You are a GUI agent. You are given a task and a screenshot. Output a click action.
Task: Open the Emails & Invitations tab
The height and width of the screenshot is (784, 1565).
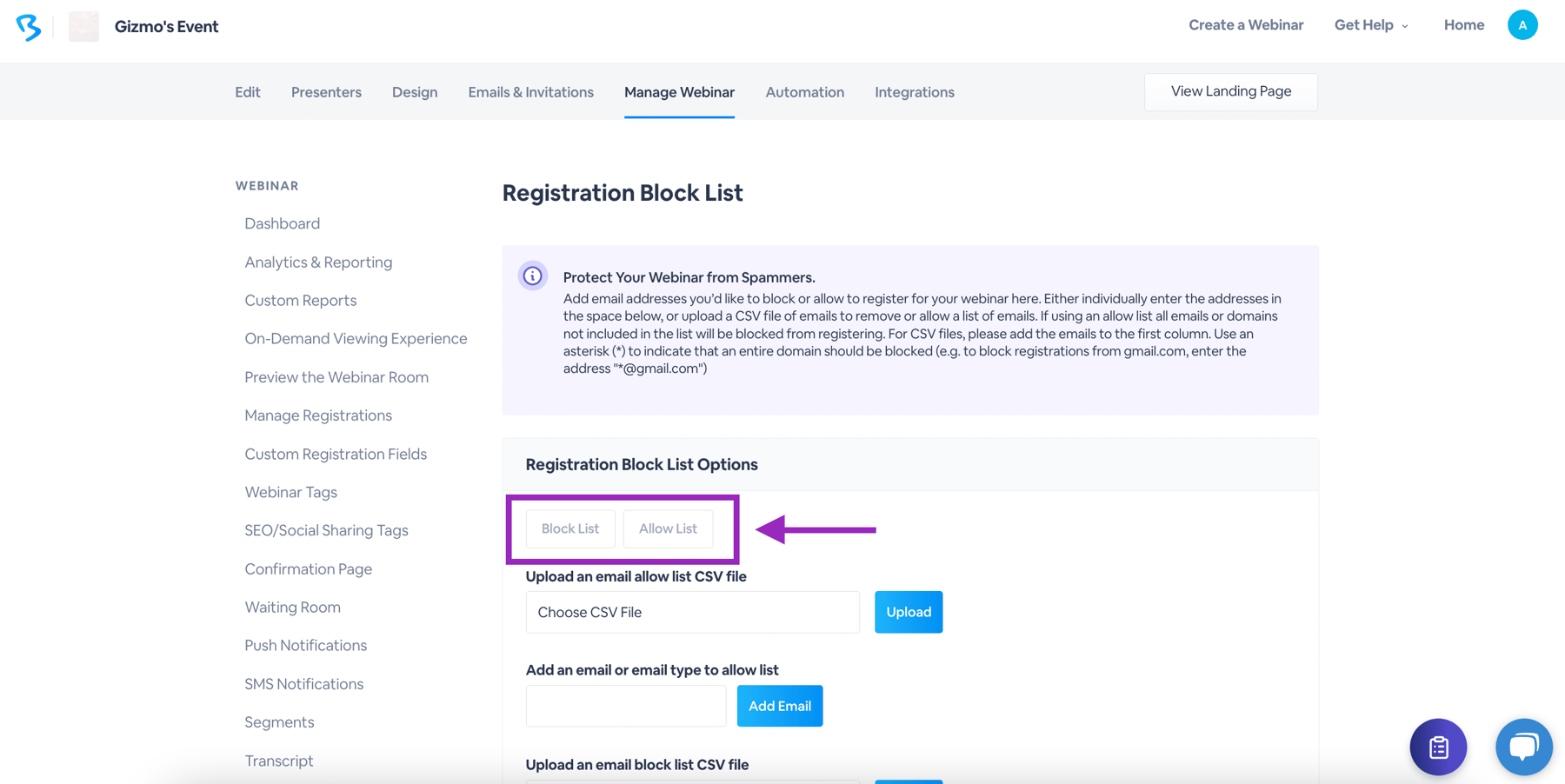530,91
